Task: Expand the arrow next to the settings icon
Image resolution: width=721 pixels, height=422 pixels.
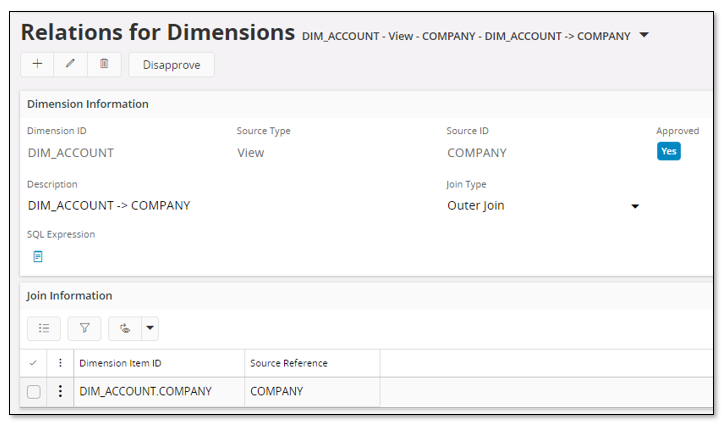Action: pyautogui.click(x=150, y=328)
